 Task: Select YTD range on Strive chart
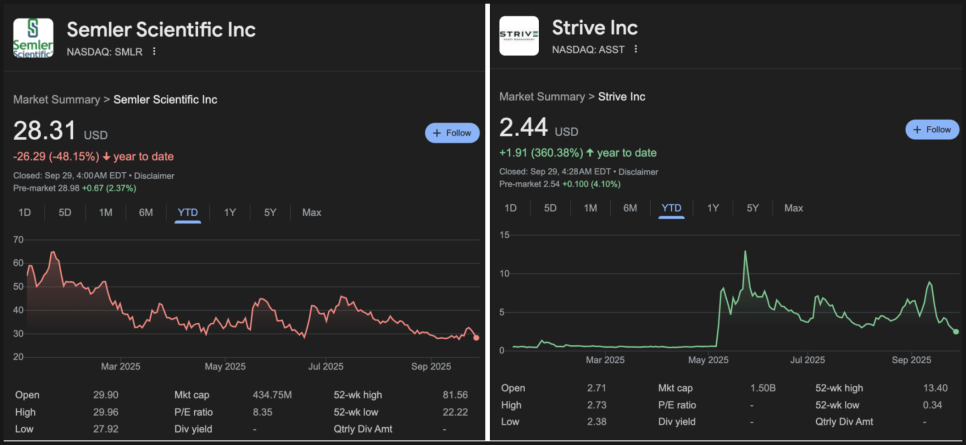[x=672, y=208]
